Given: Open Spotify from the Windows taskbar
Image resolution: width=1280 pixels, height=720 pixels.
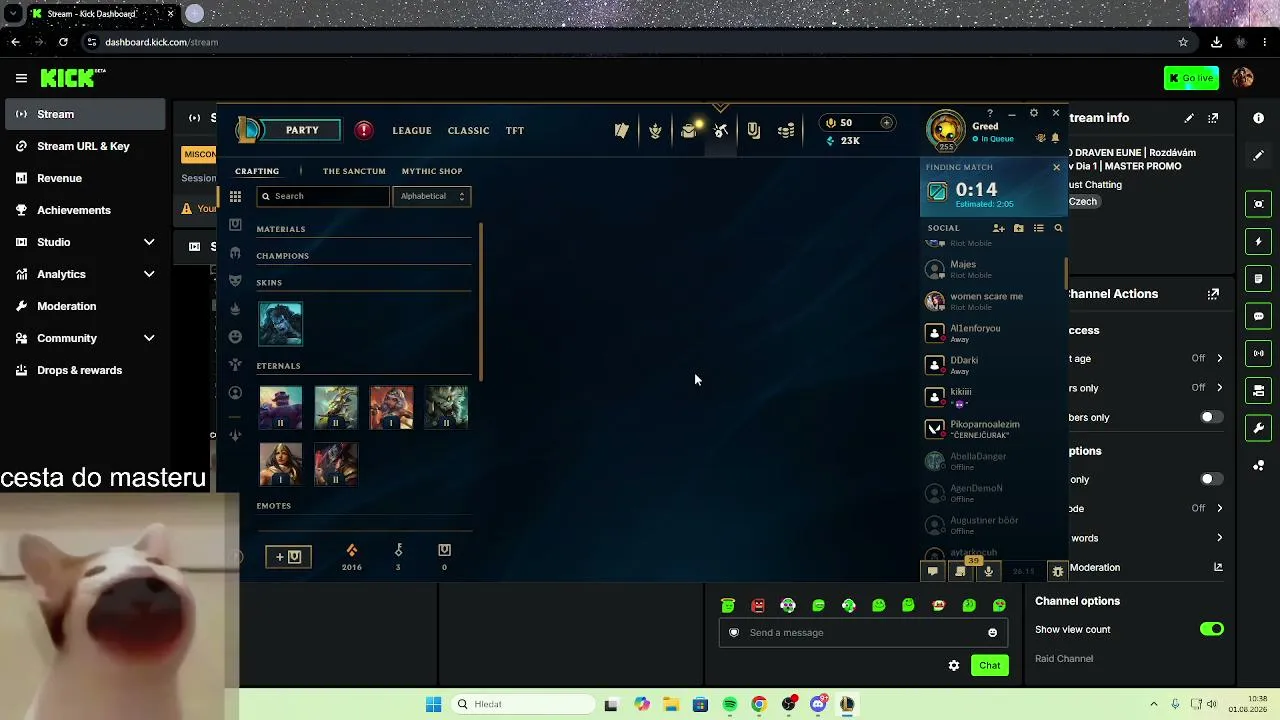Looking at the screenshot, I should [x=730, y=705].
